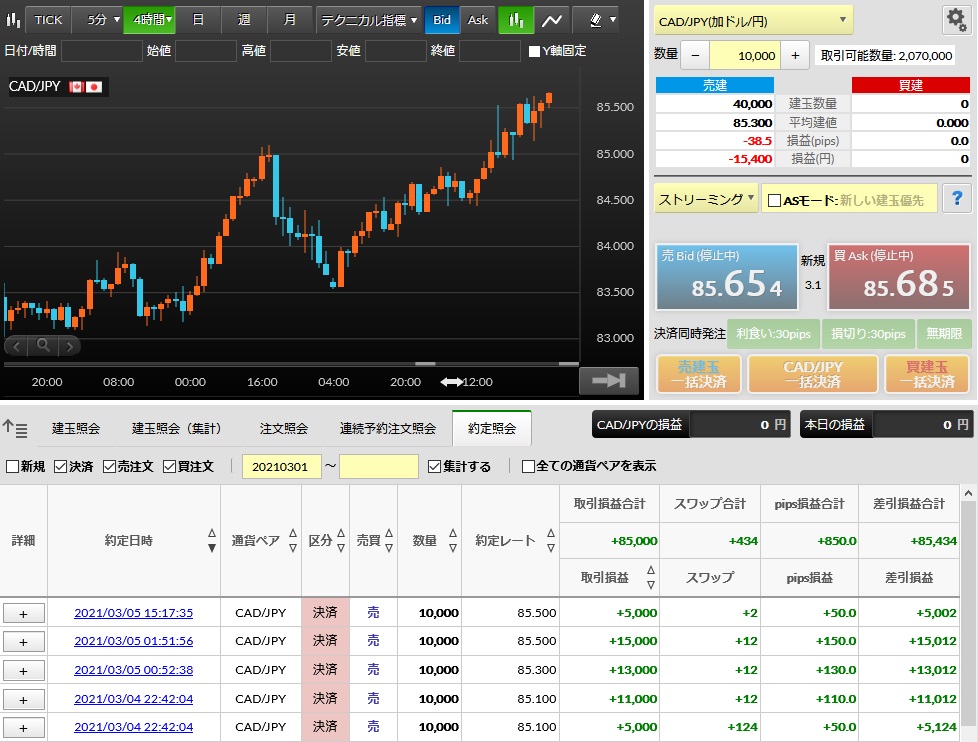Toggle the Y軸固定 checkbox
Screen dimensions: 978x742
pos(535,51)
